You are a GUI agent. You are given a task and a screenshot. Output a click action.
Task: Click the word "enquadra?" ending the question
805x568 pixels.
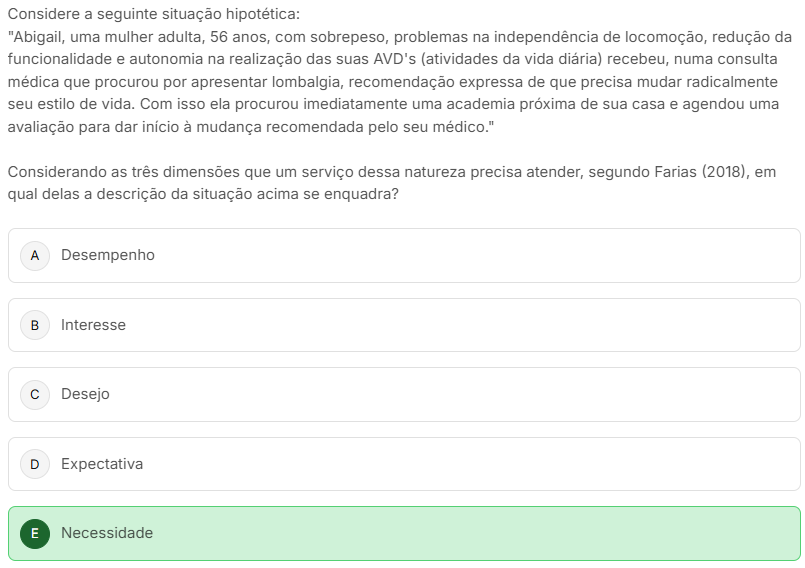[x=365, y=194]
